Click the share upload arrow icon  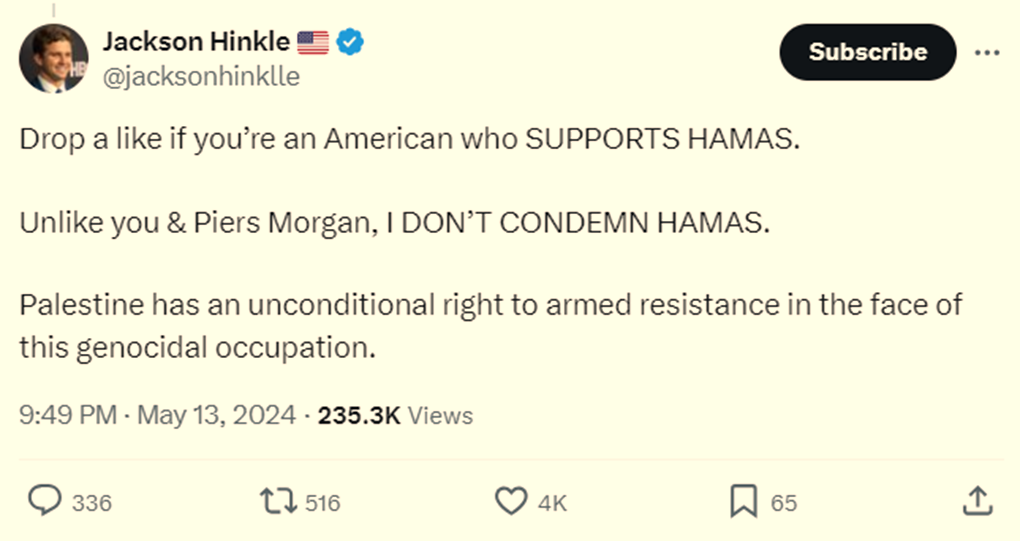[x=977, y=501]
